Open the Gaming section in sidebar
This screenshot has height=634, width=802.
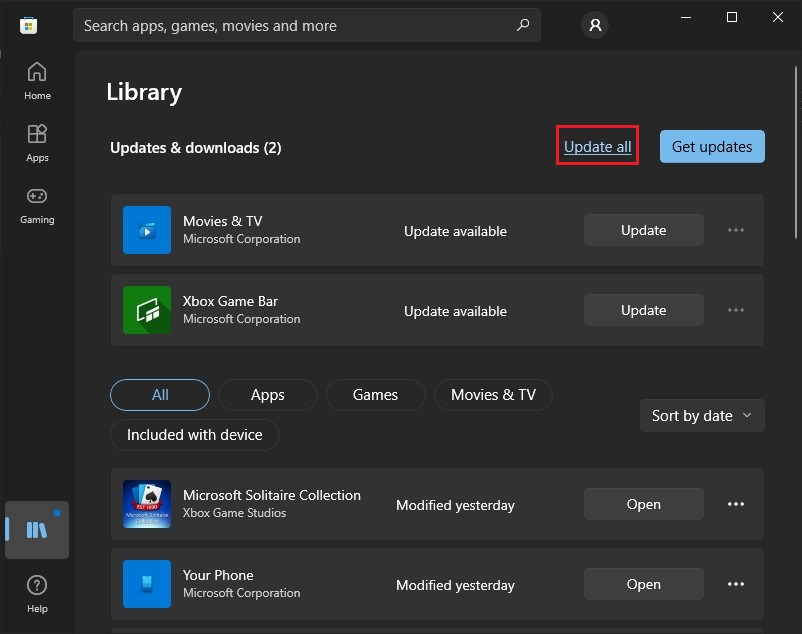point(37,206)
